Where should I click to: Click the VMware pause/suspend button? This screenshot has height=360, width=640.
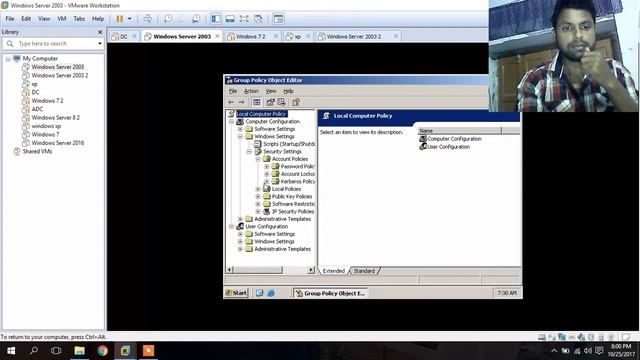(120, 19)
